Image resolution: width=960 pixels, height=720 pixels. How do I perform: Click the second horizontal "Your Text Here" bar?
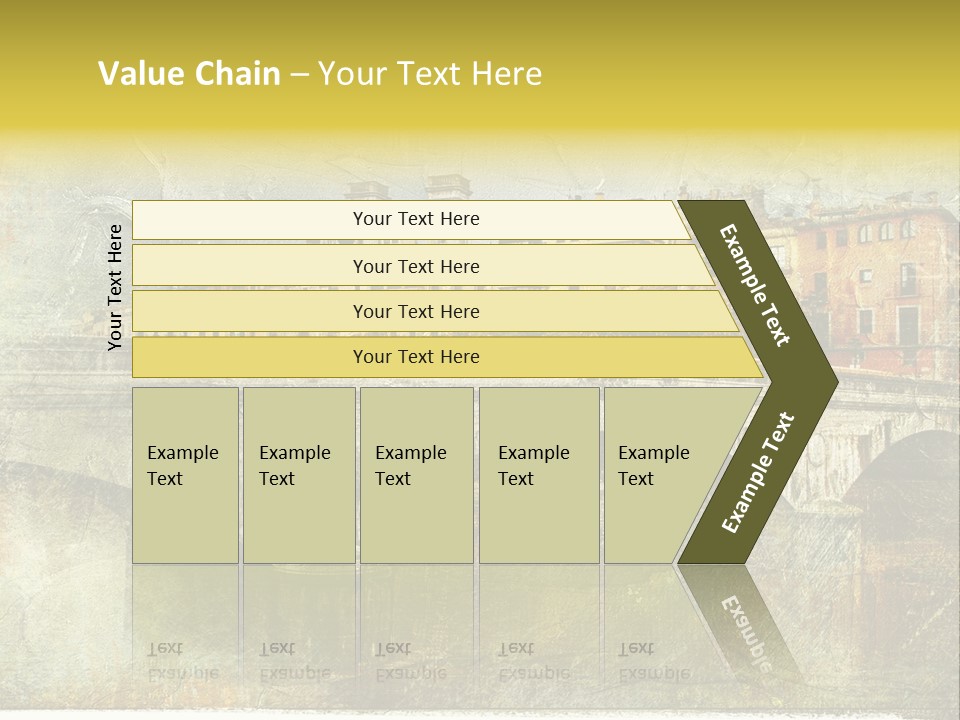click(x=415, y=266)
